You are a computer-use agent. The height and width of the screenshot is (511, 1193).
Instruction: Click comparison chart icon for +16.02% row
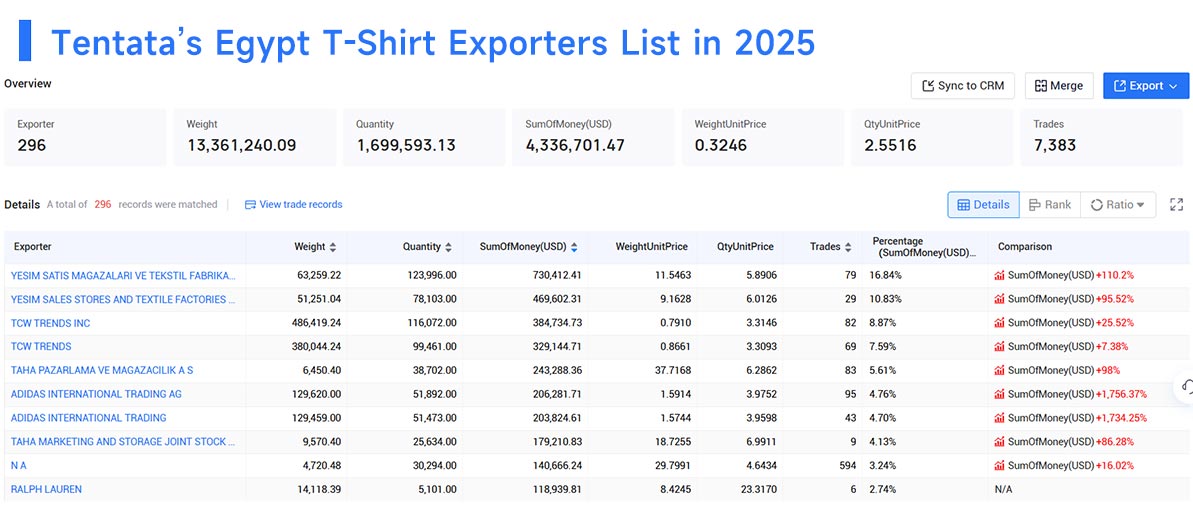[999, 465]
